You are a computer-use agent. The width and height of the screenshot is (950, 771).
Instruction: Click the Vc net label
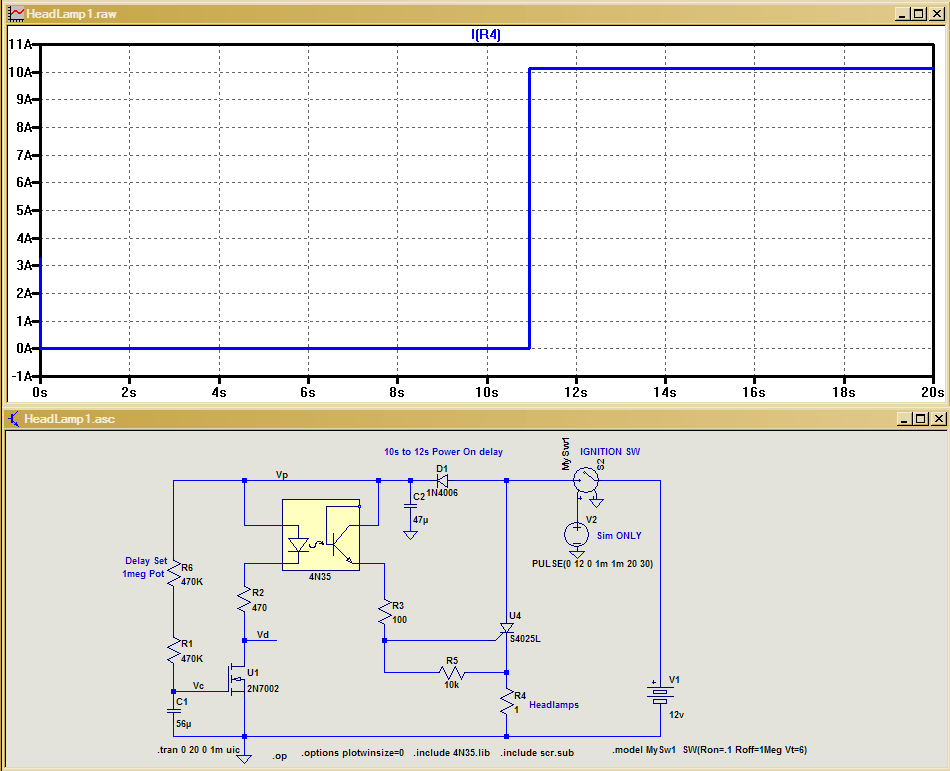coord(199,686)
